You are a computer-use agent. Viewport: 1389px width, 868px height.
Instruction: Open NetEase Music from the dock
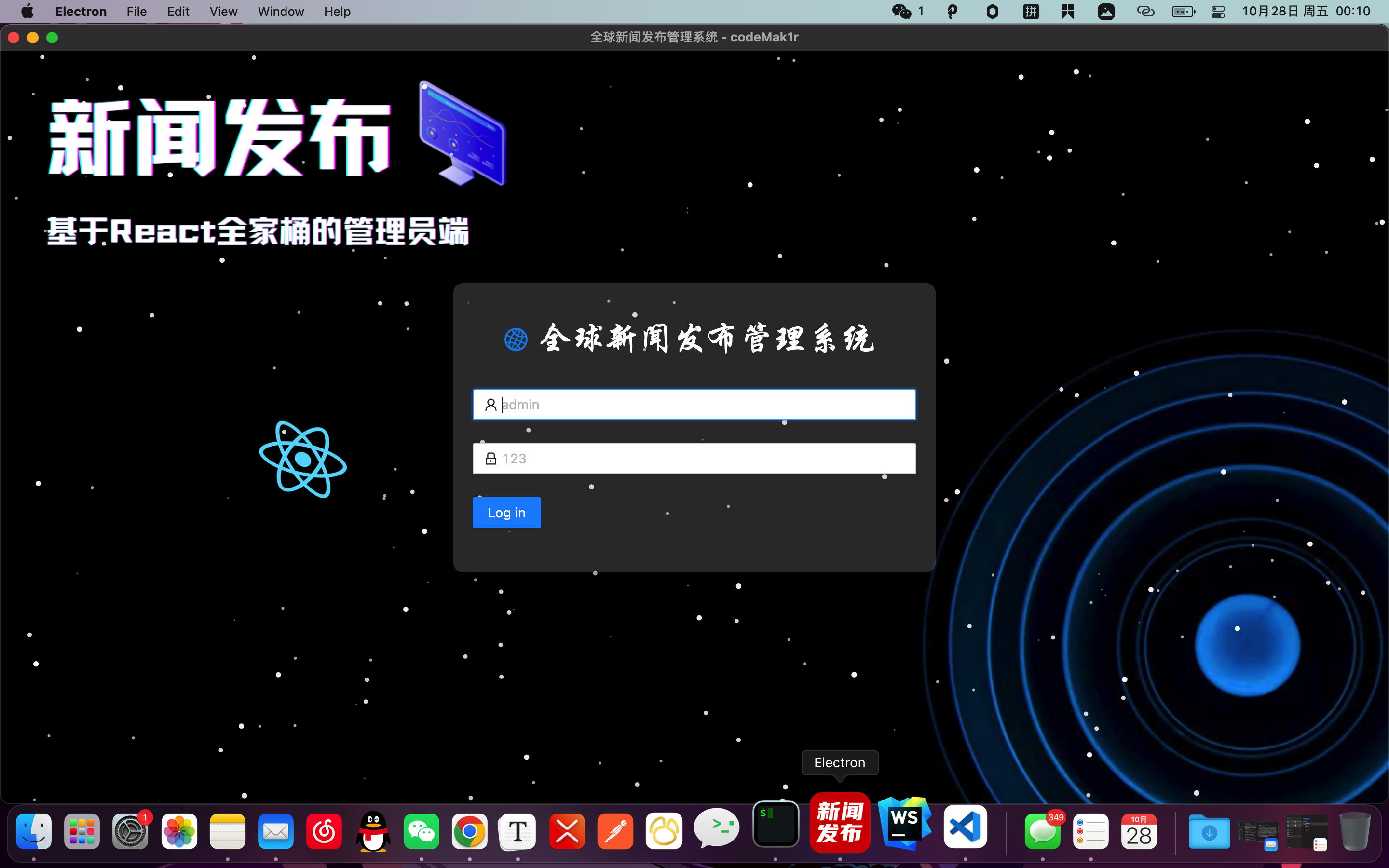click(x=324, y=831)
